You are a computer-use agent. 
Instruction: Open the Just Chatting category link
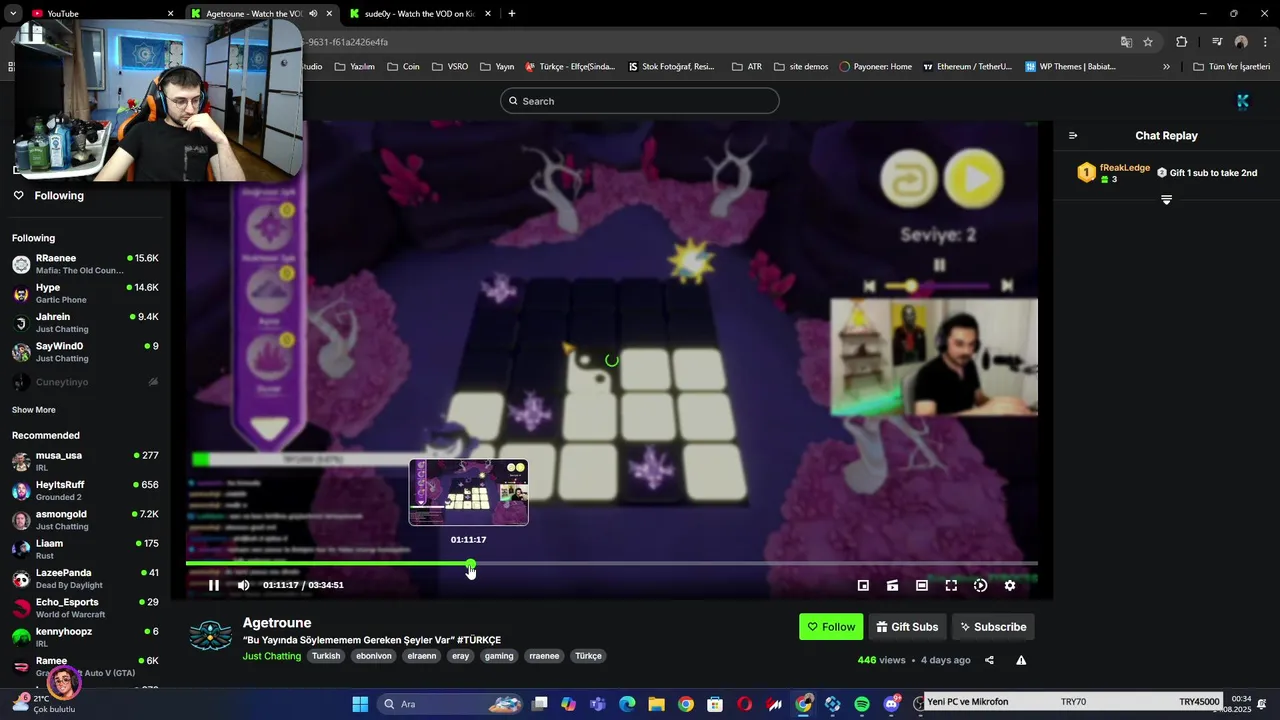272,656
